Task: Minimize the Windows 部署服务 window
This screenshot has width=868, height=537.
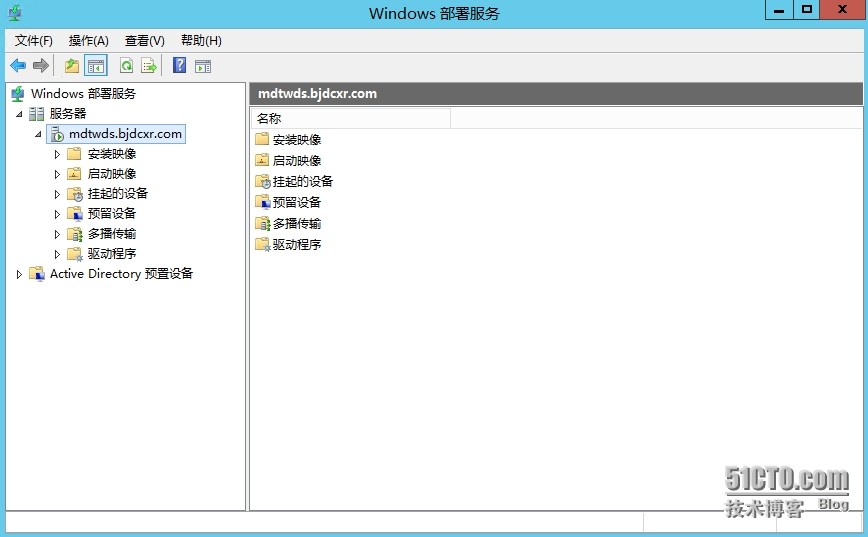Action: tap(779, 10)
